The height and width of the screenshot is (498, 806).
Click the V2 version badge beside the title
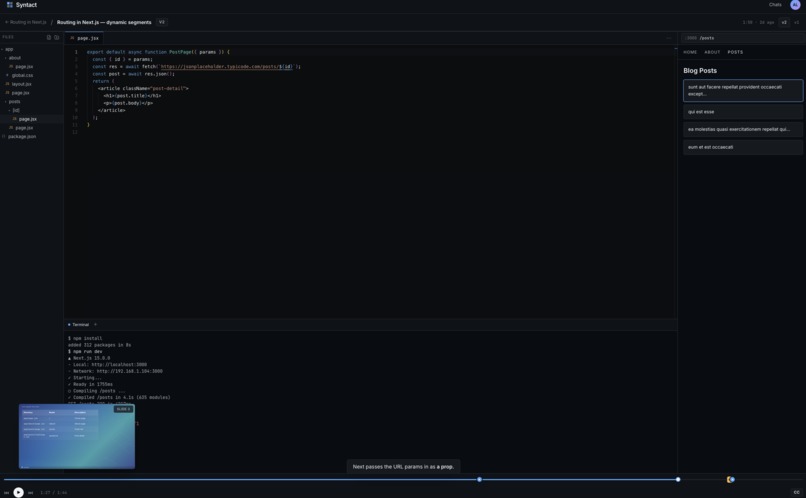coord(162,22)
